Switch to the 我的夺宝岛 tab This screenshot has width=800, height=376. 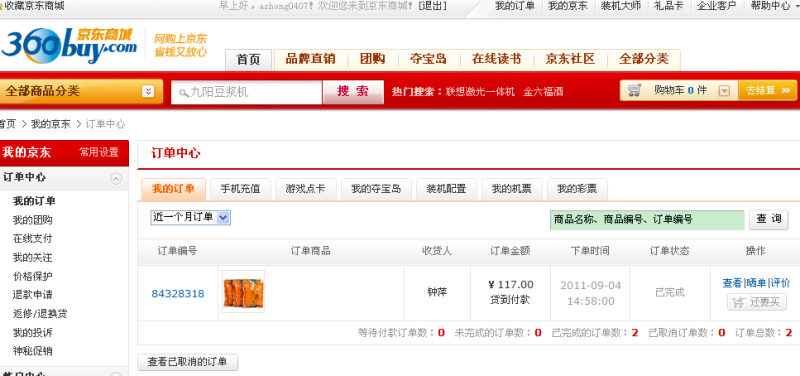click(376, 189)
